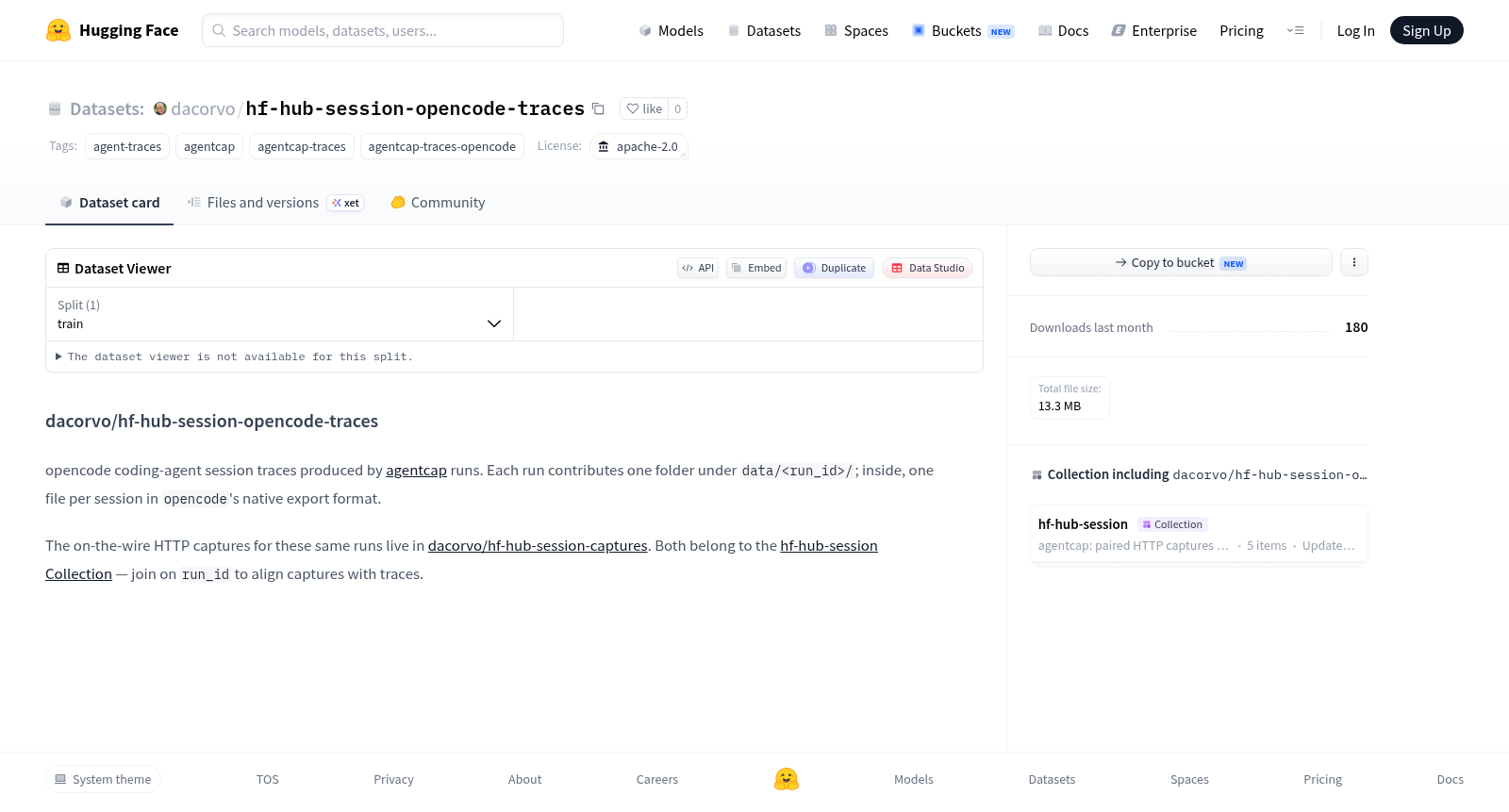
Task: Click the Datasets: breadcrumb label
Action: [107, 108]
